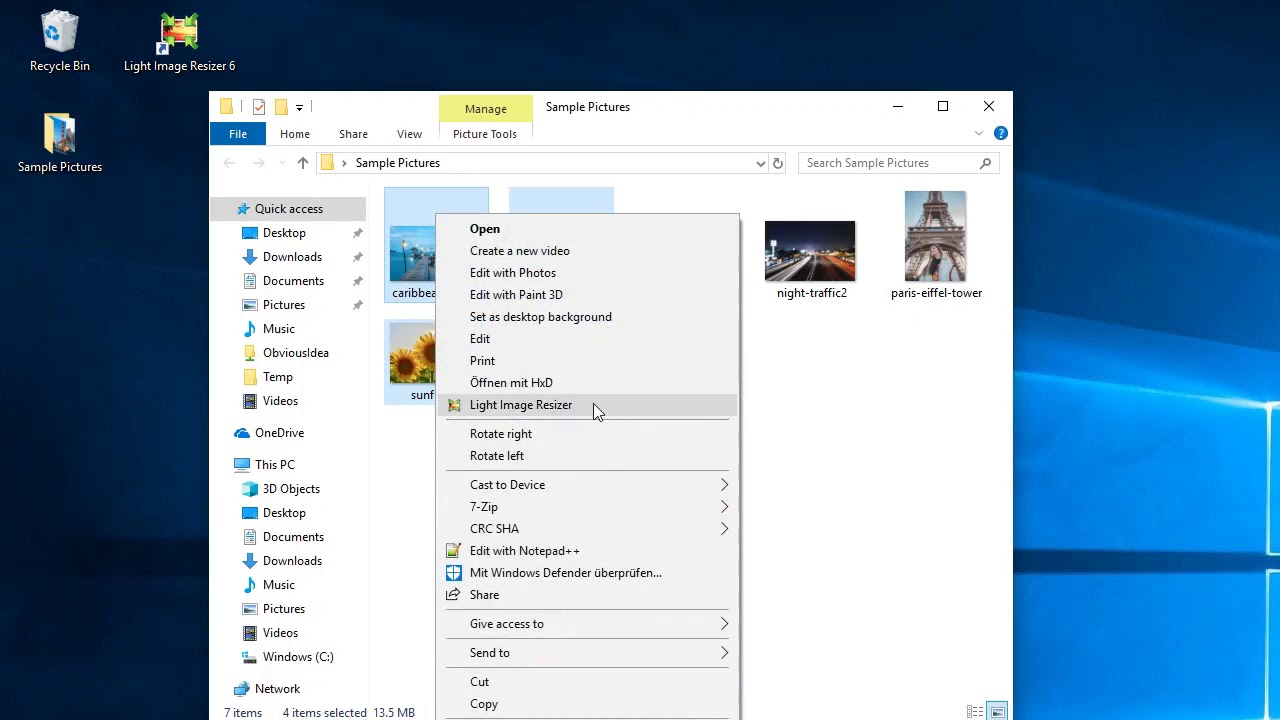
Task: Choose Mit Windows Defender überprüfen option
Action: [565, 573]
